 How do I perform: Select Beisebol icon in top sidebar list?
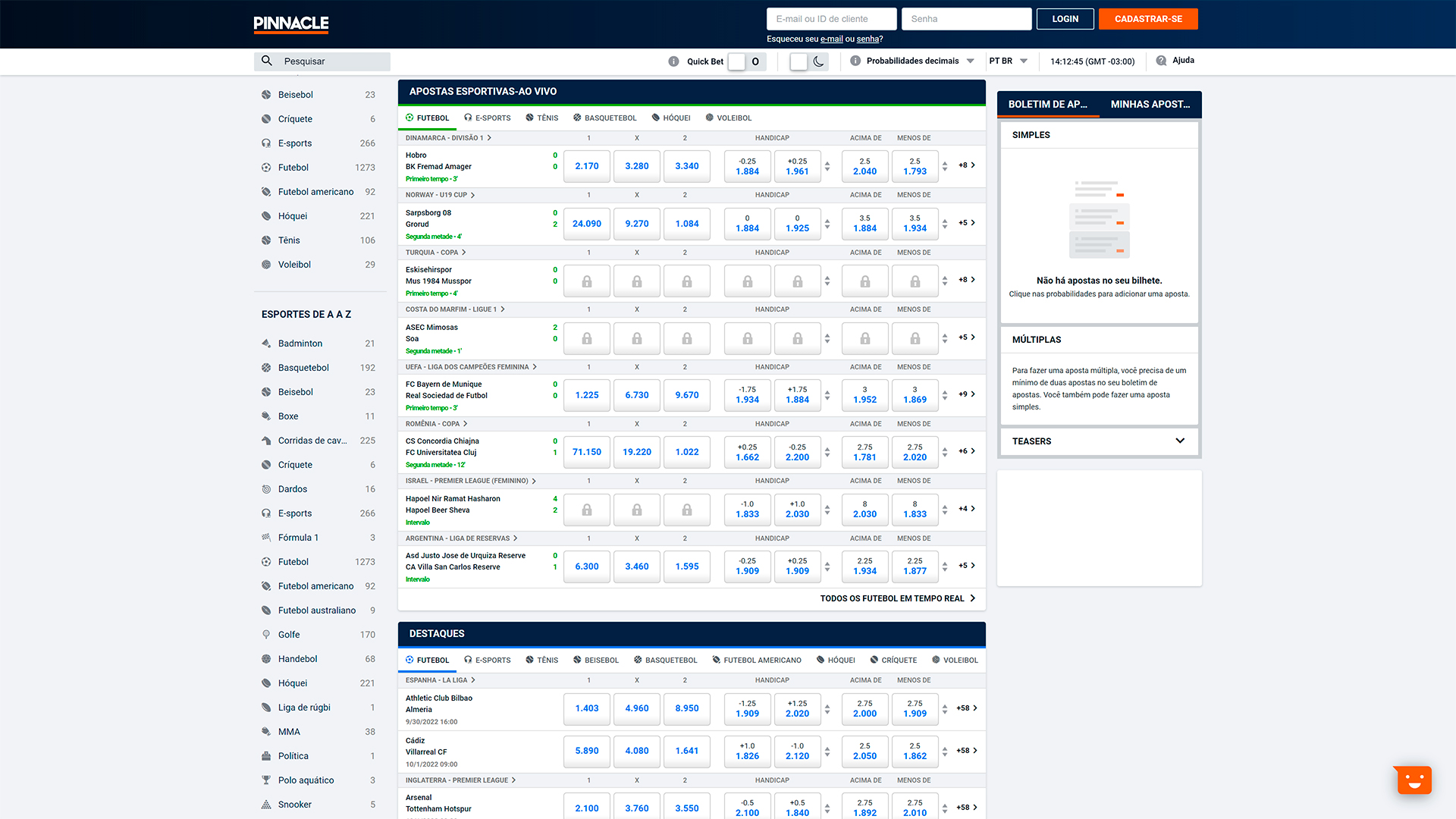[x=266, y=95]
